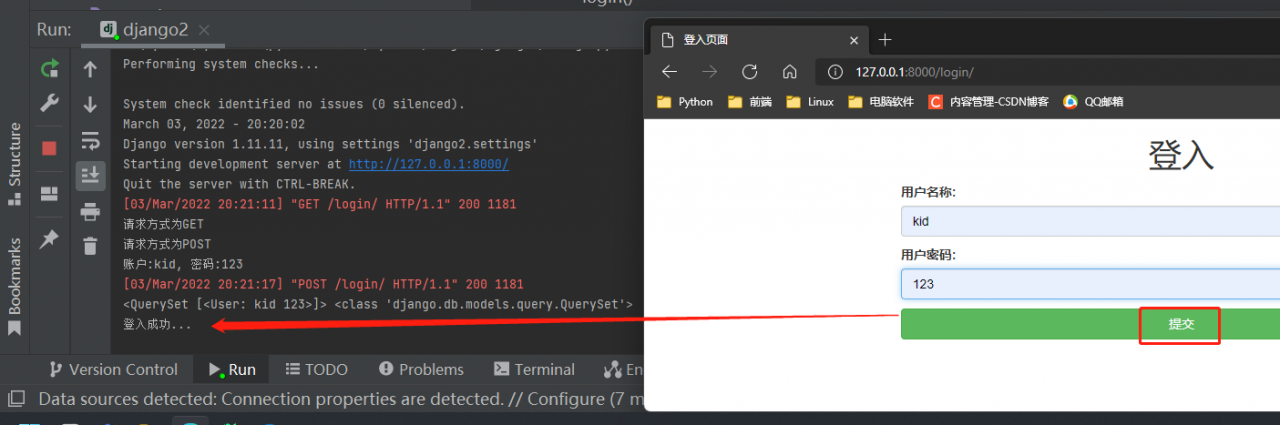This screenshot has height=425, width=1280.
Task: Jump up in console stack trace
Action: tap(90, 68)
